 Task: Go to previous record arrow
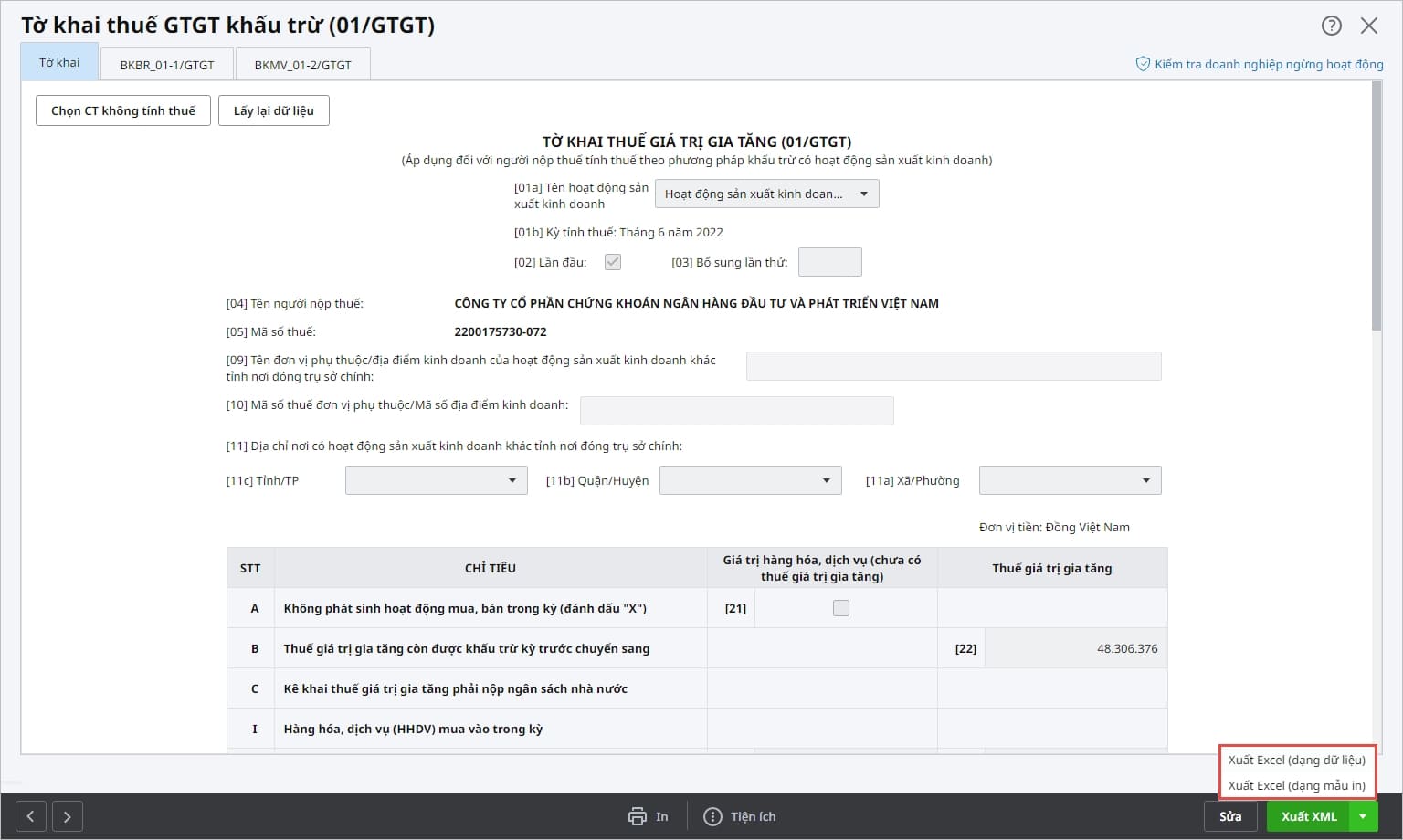coord(31,816)
